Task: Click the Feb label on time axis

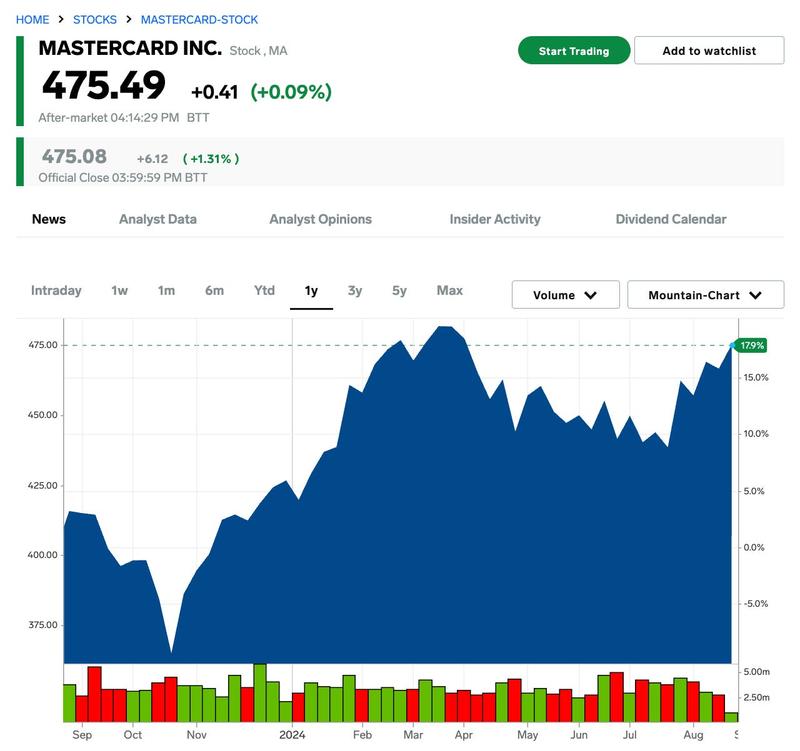Action: (x=362, y=735)
